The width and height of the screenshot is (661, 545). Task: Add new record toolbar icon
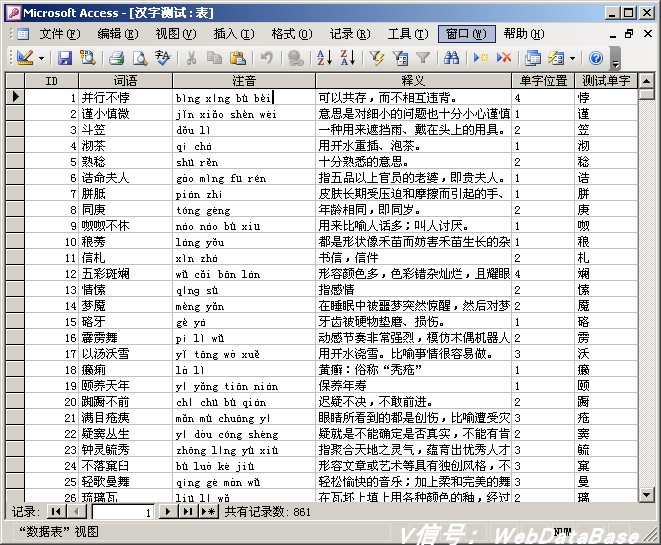480,58
